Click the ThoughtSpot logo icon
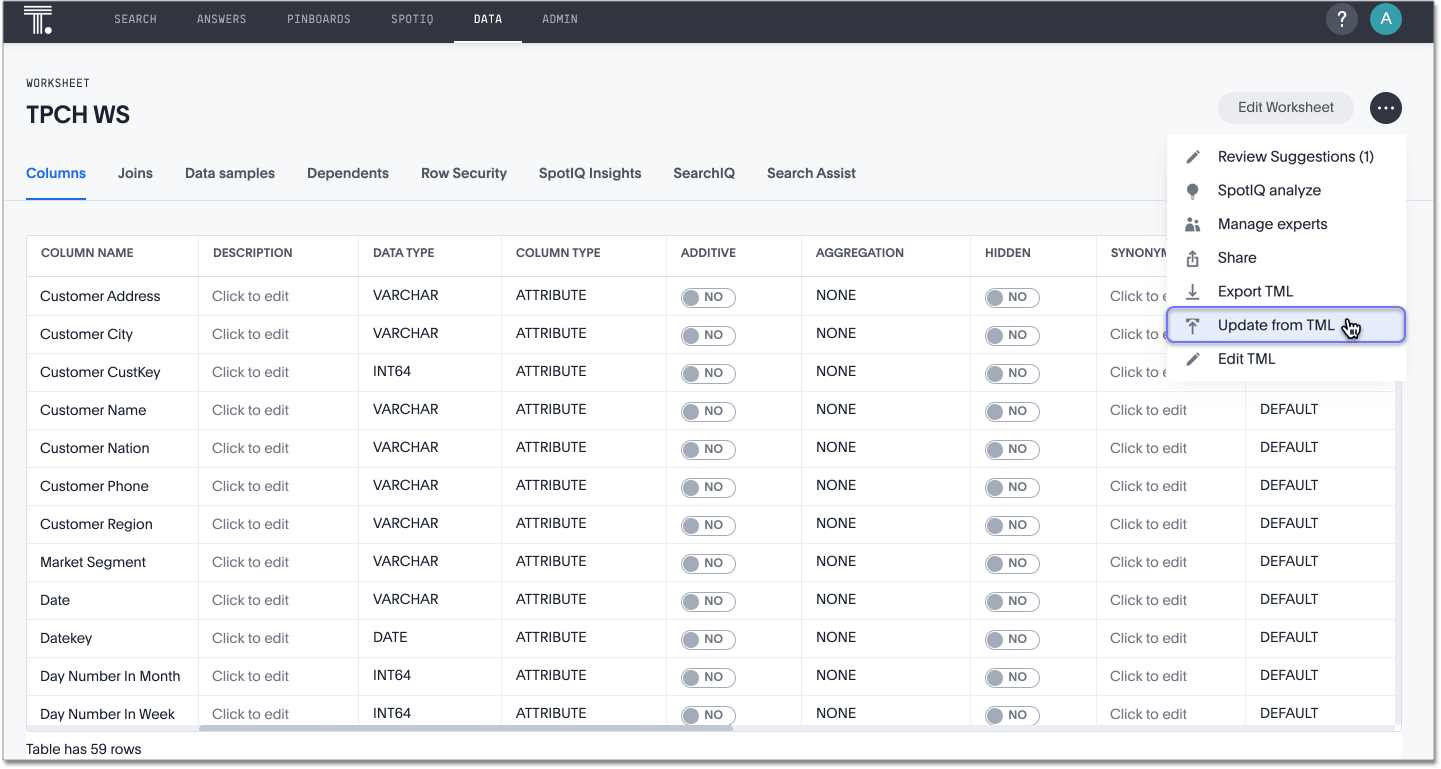The image size is (1441, 769). click(x=38, y=19)
